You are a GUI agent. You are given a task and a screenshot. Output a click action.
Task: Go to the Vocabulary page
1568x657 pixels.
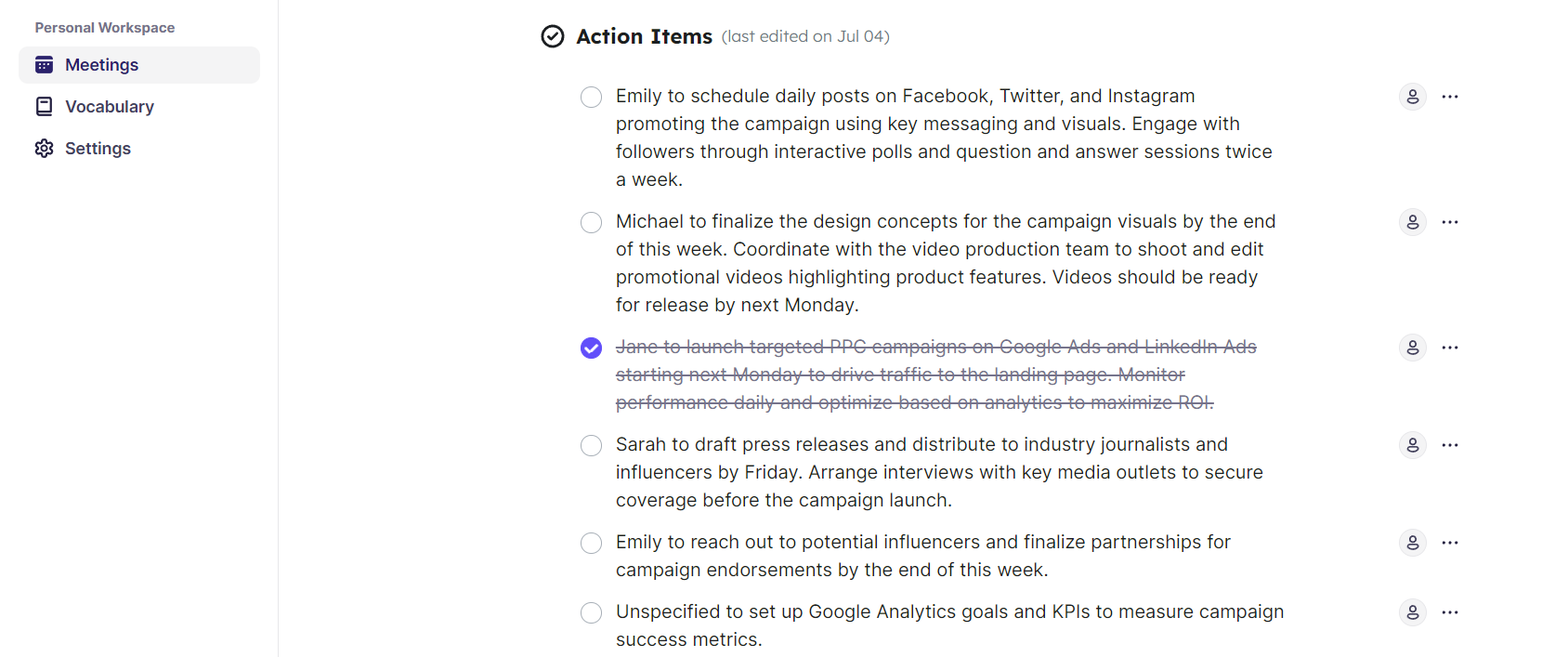click(x=110, y=107)
